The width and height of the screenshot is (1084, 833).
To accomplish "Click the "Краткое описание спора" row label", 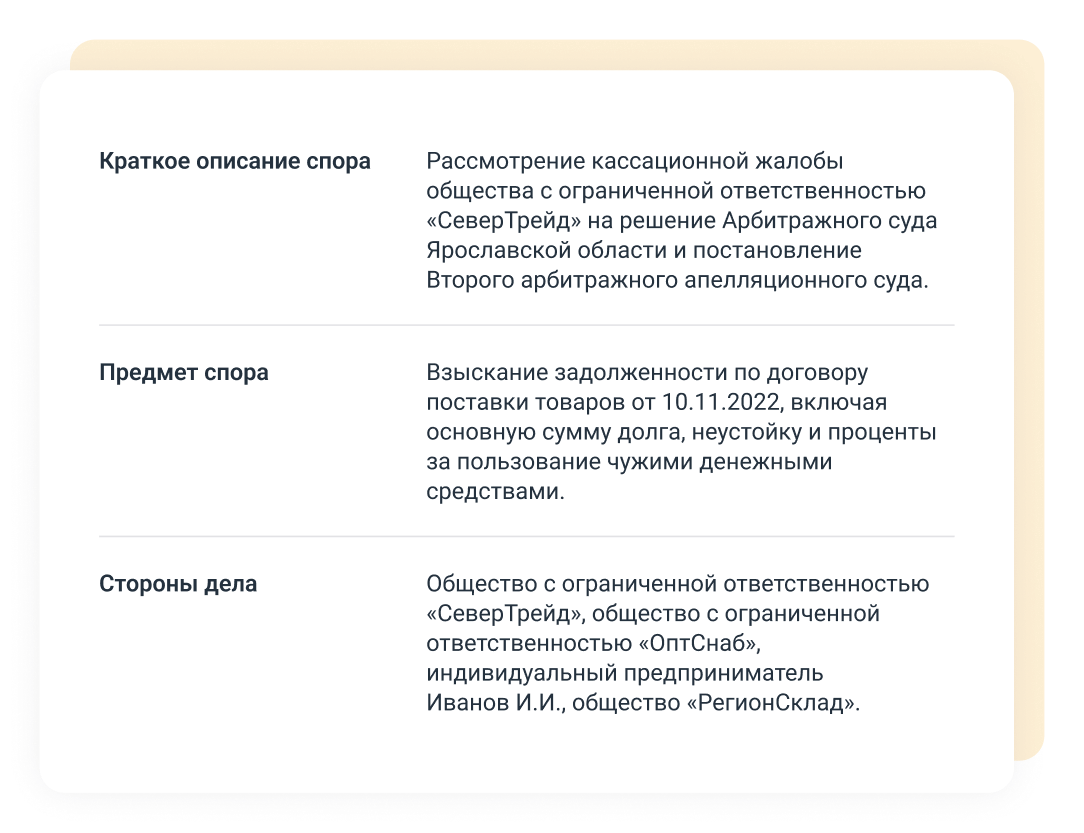I will [235, 161].
